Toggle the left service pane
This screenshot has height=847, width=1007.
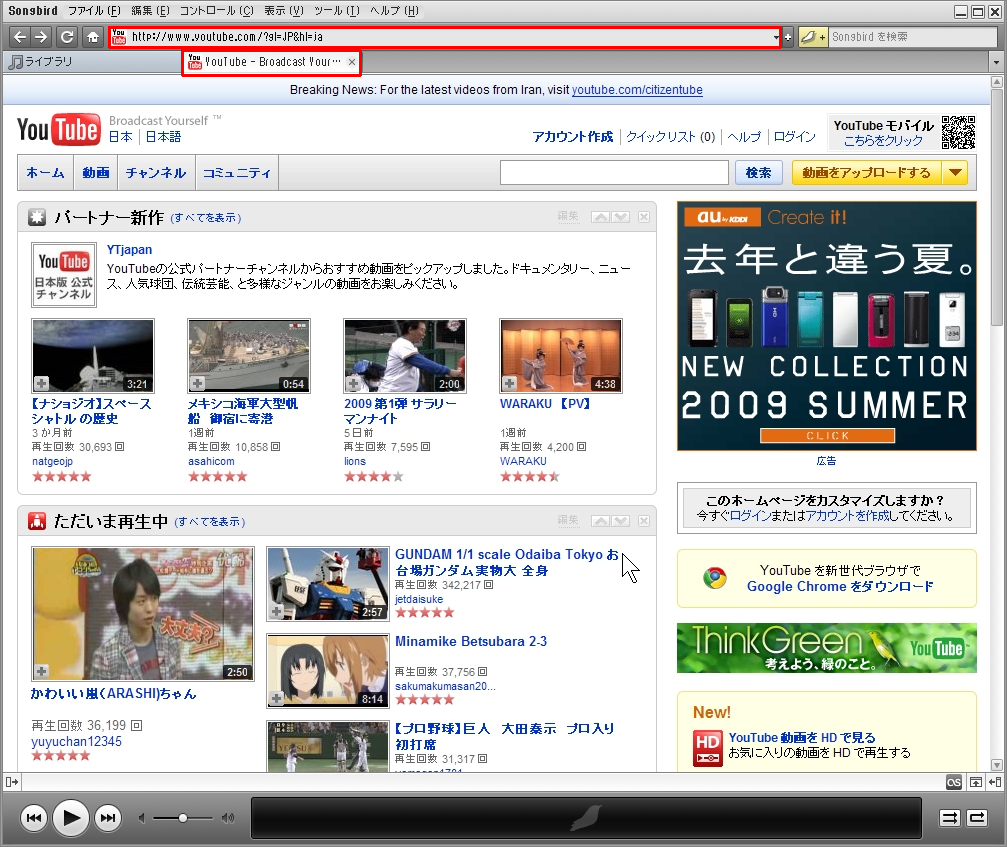pos(12,782)
